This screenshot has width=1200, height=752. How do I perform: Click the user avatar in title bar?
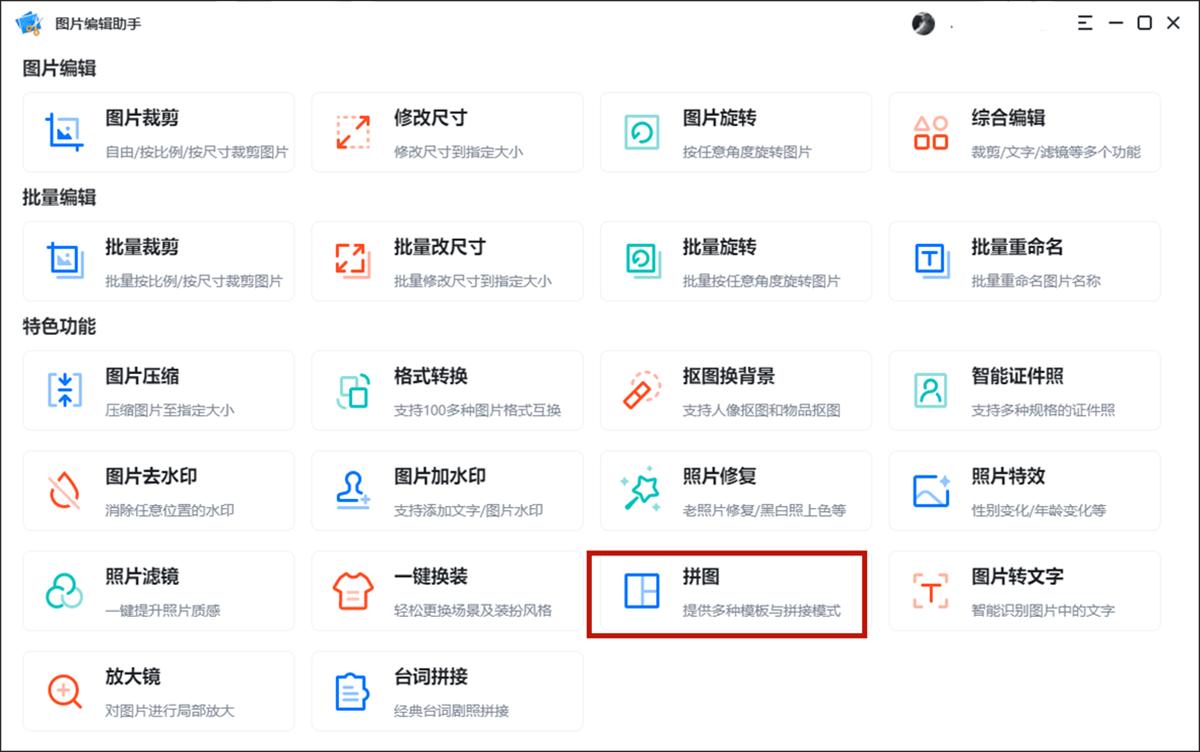[x=922, y=24]
